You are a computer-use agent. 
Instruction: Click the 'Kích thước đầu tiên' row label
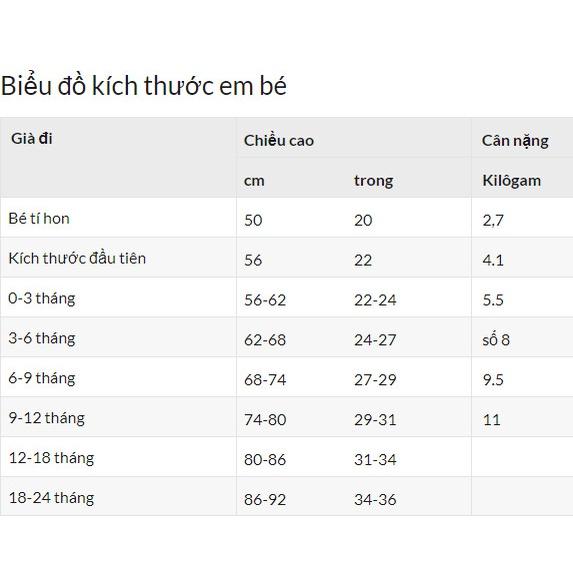pos(77,258)
